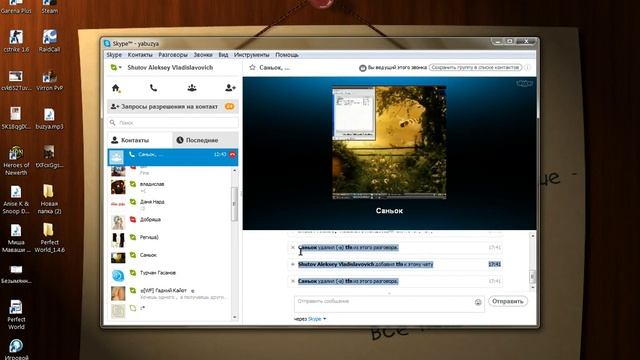Open the Вид menu
The width and height of the screenshot is (640, 360).
tap(223, 55)
